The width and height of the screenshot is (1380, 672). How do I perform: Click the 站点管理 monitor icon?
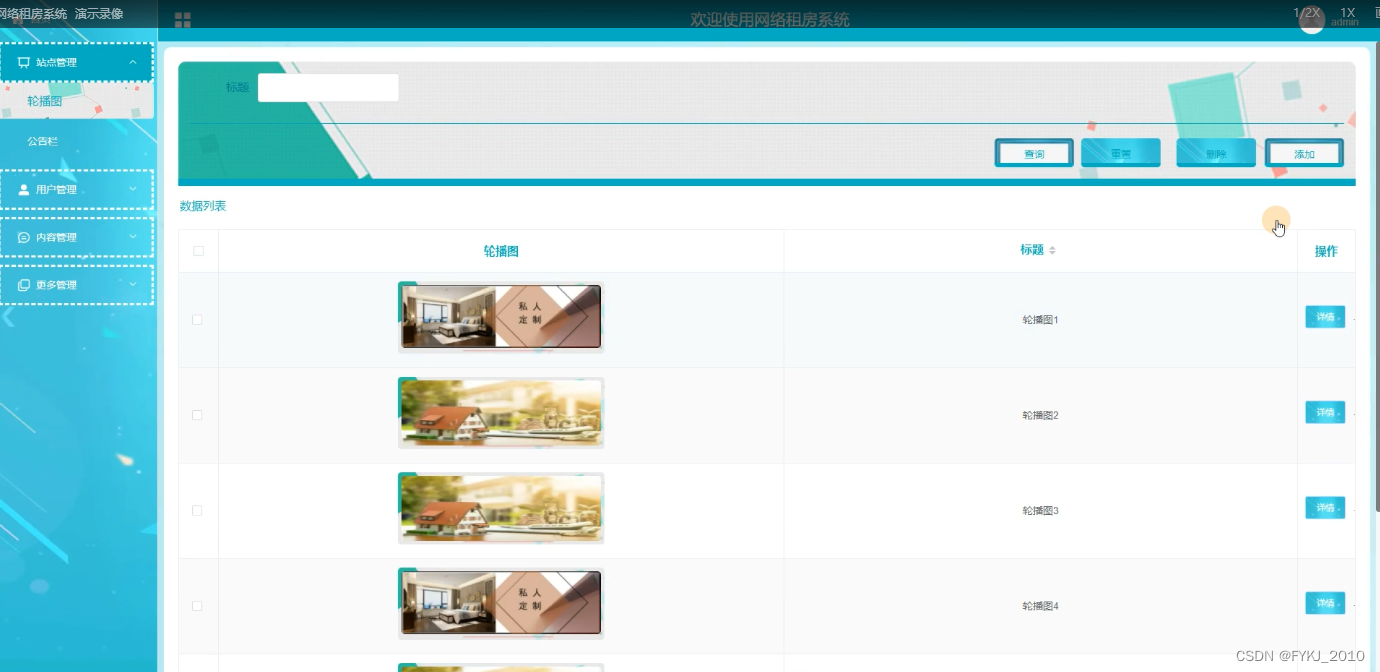[x=24, y=62]
